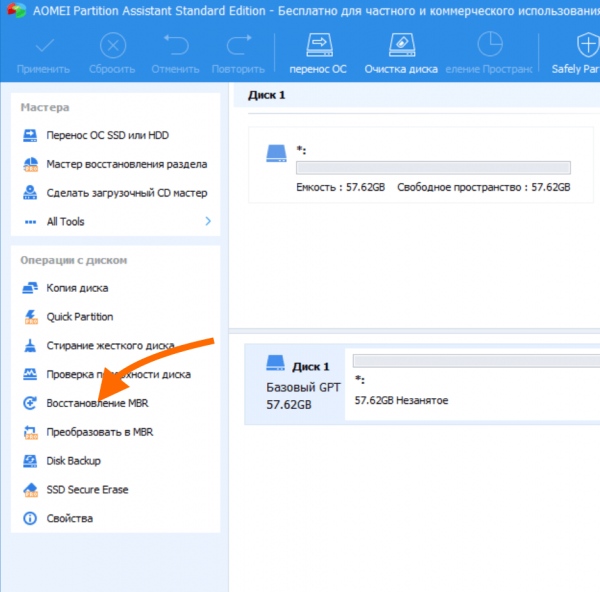Screen dimensions: 600x592
Task: Click the Сделать загрузочный CD мастер icon
Action: coord(30,192)
